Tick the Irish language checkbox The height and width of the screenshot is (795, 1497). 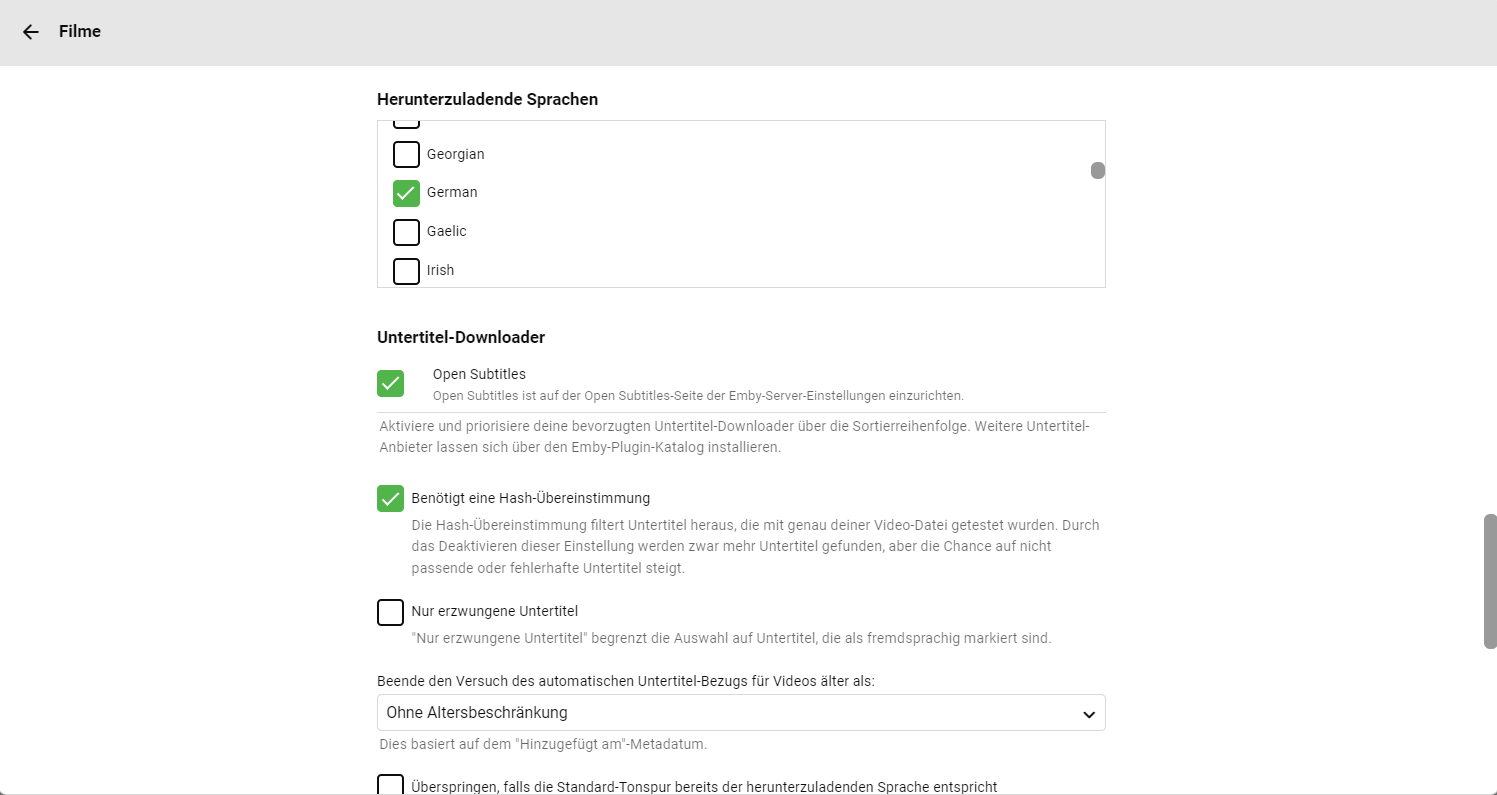point(406,271)
